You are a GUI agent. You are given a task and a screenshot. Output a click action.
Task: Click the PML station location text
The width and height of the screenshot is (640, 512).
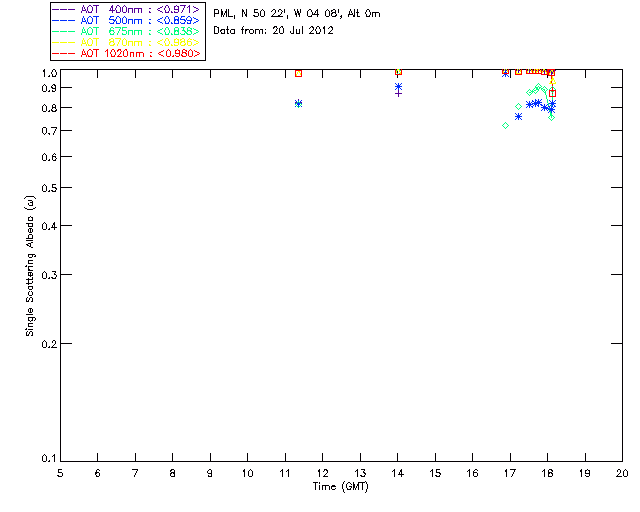(x=297, y=14)
